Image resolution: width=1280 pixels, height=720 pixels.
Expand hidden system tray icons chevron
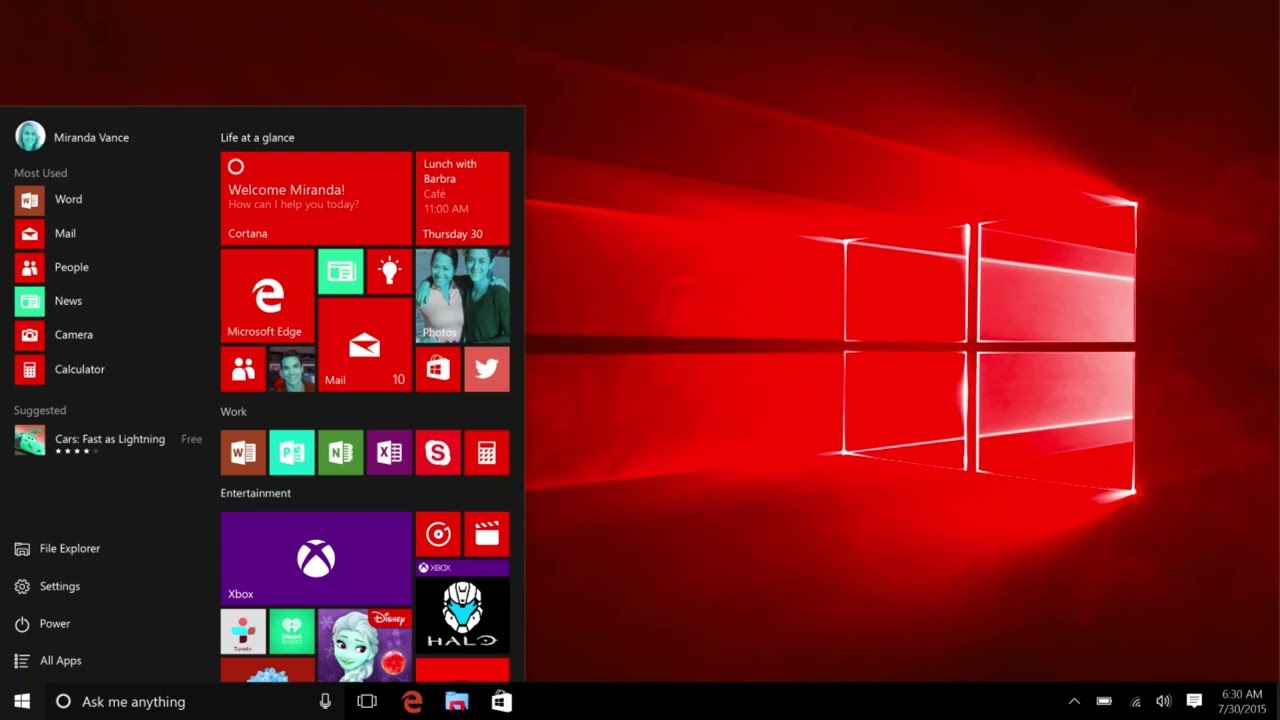pos(1074,701)
